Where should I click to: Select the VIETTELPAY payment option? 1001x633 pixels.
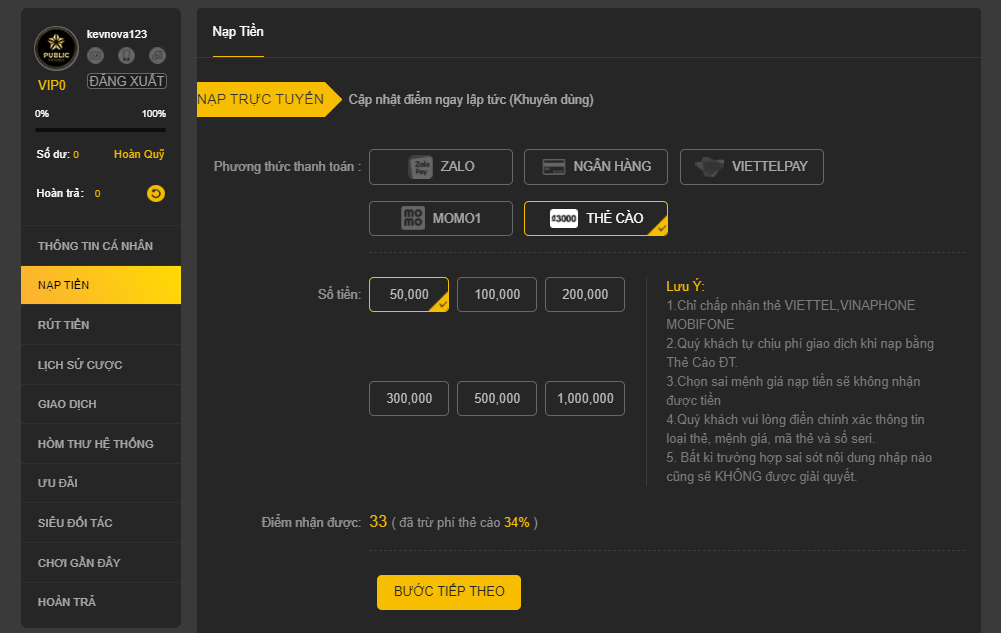point(751,167)
